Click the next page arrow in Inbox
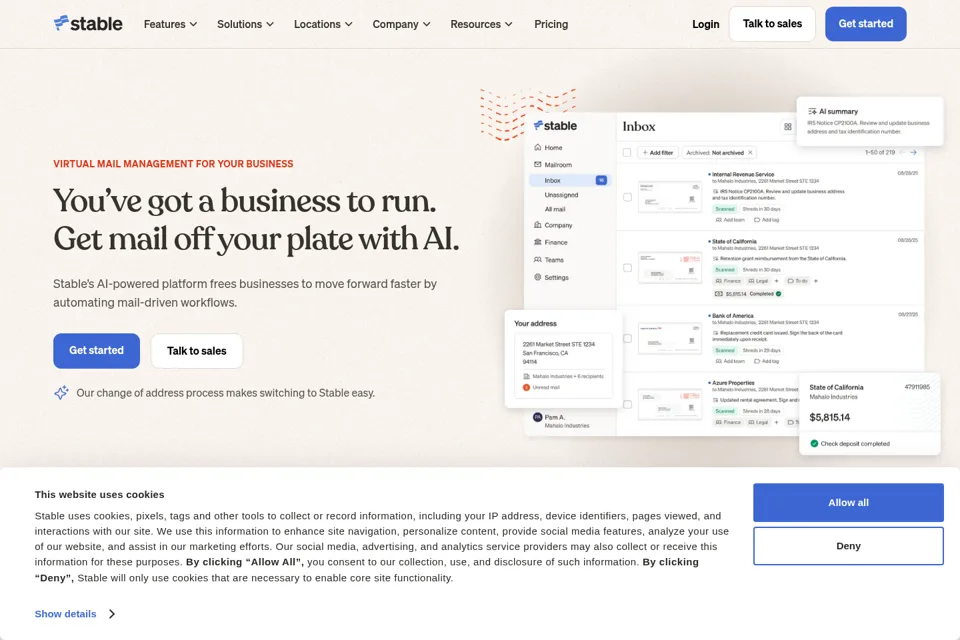This screenshot has height=640, width=960. tap(913, 152)
